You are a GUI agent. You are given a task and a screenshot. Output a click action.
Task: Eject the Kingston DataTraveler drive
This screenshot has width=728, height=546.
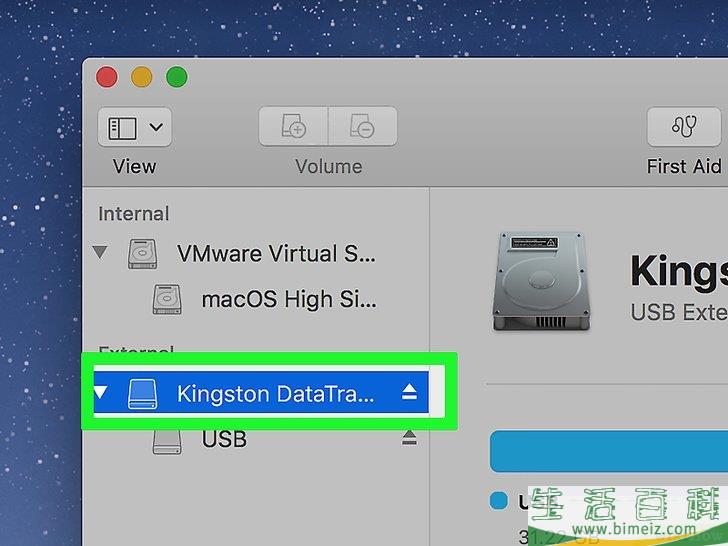(409, 392)
